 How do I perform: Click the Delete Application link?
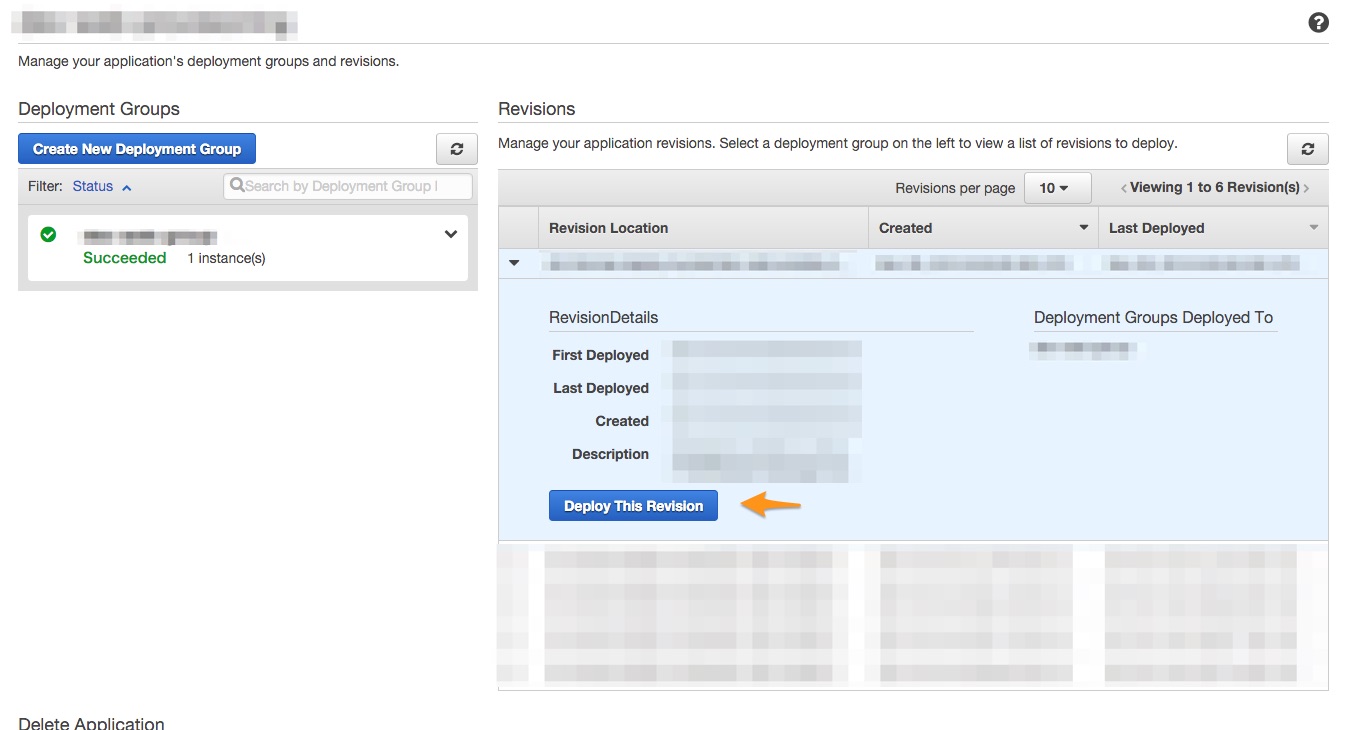click(x=90, y=722)
